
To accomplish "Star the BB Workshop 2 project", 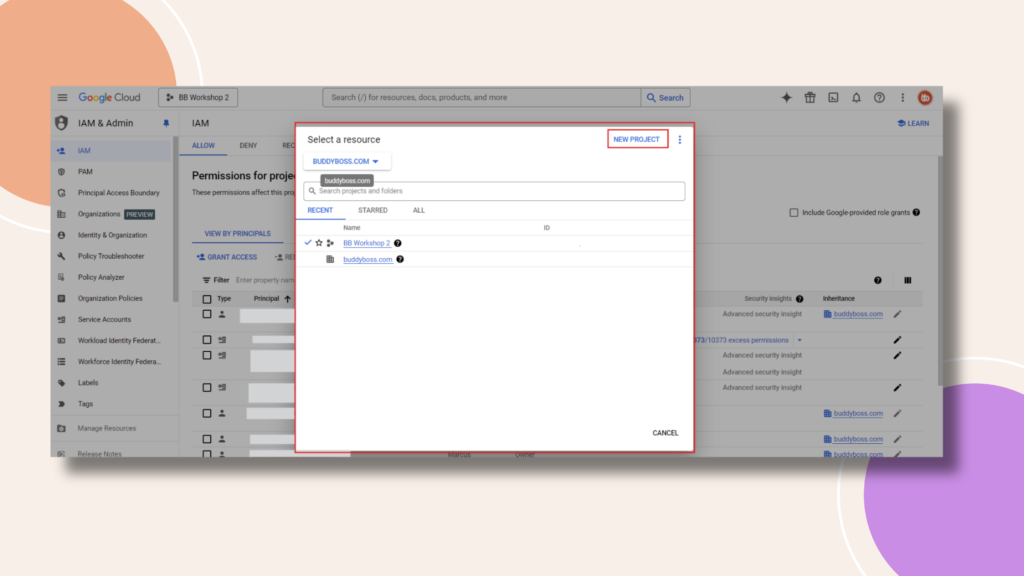I will click(319, 243).
